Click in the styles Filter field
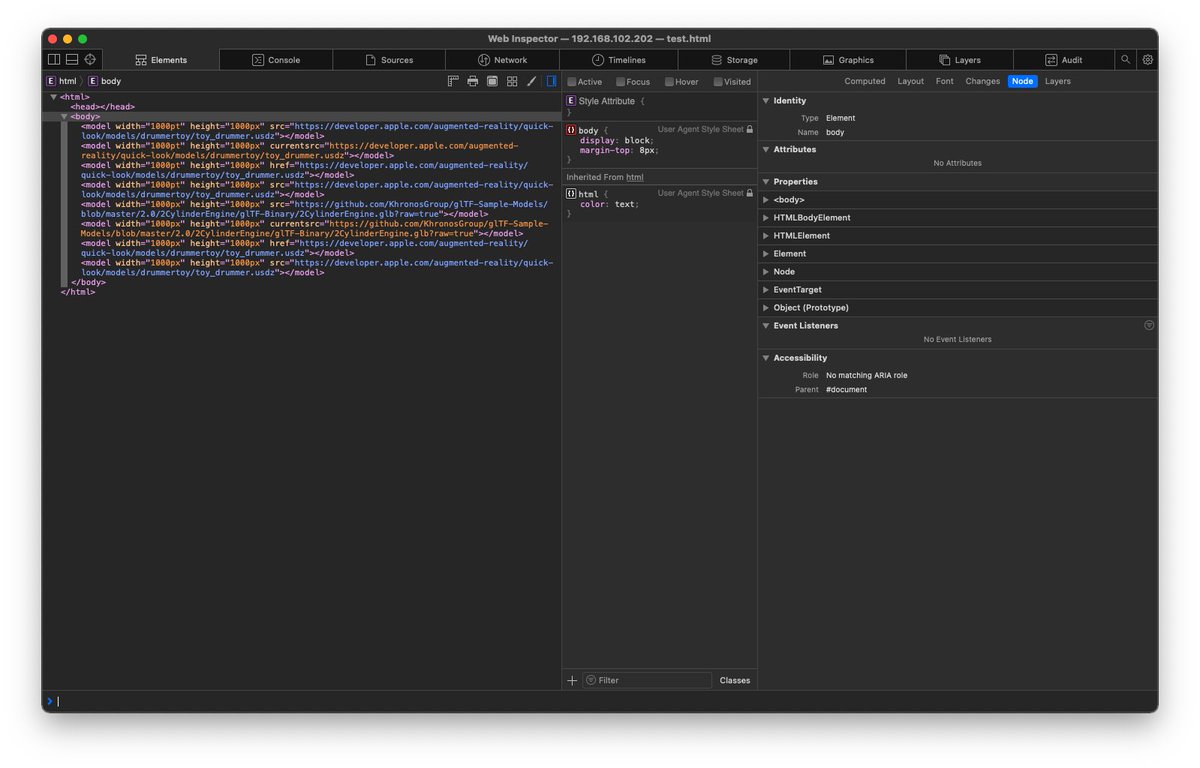Screen dimensions: 1200x768 pos(647,680)
